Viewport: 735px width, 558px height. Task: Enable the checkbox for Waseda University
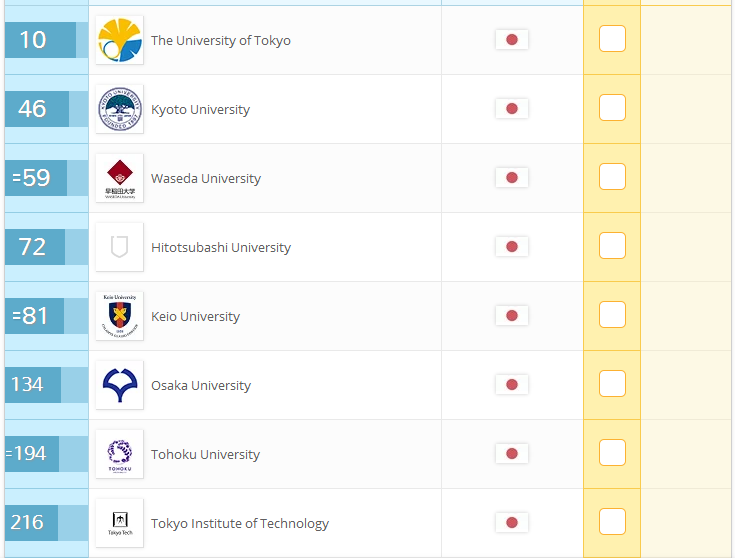click(x=612, y=176)
